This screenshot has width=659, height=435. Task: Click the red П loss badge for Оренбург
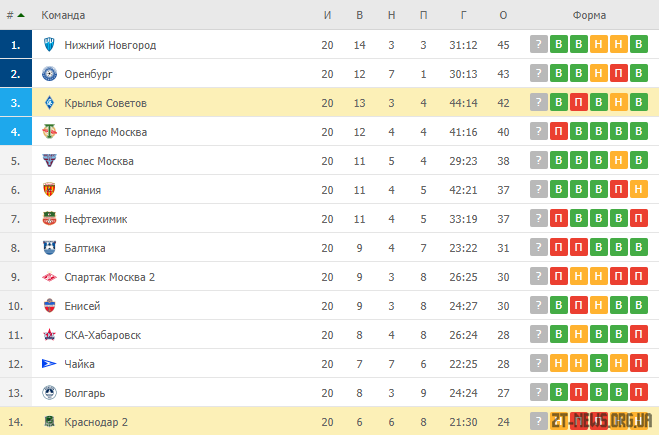[x=619, y=73]
